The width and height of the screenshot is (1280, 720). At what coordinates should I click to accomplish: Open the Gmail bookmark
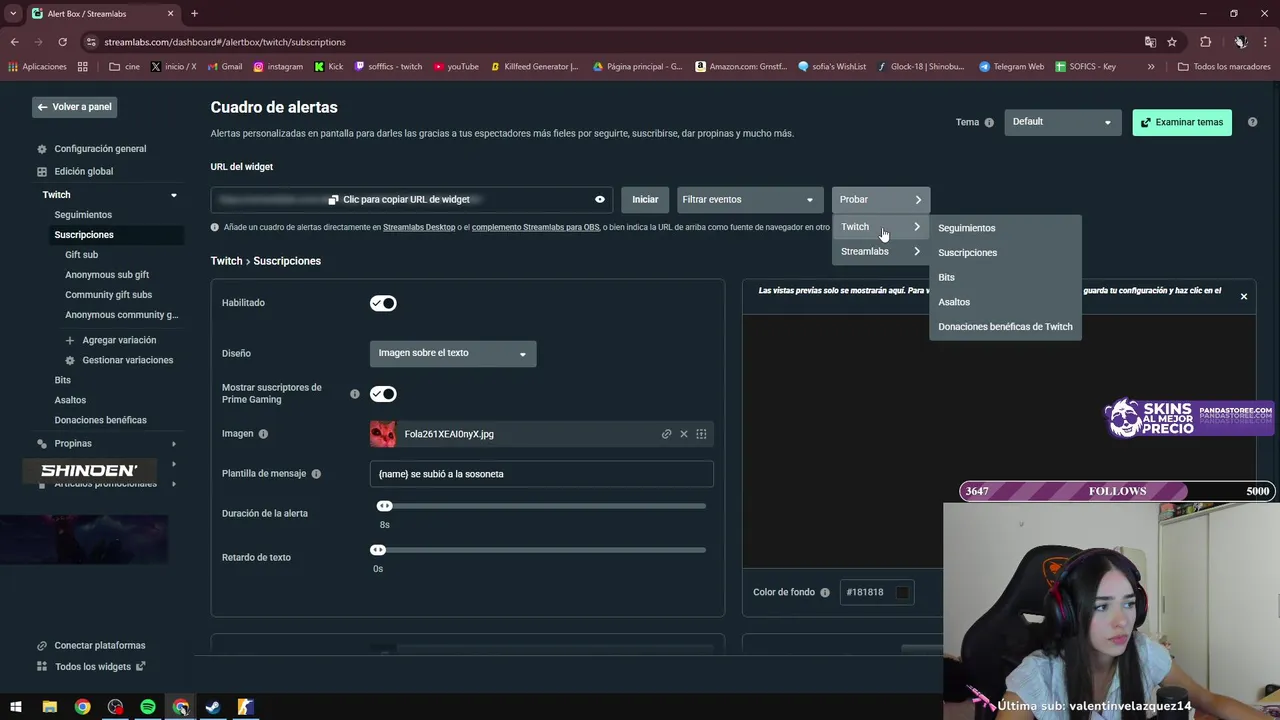(x=225, y=67)
